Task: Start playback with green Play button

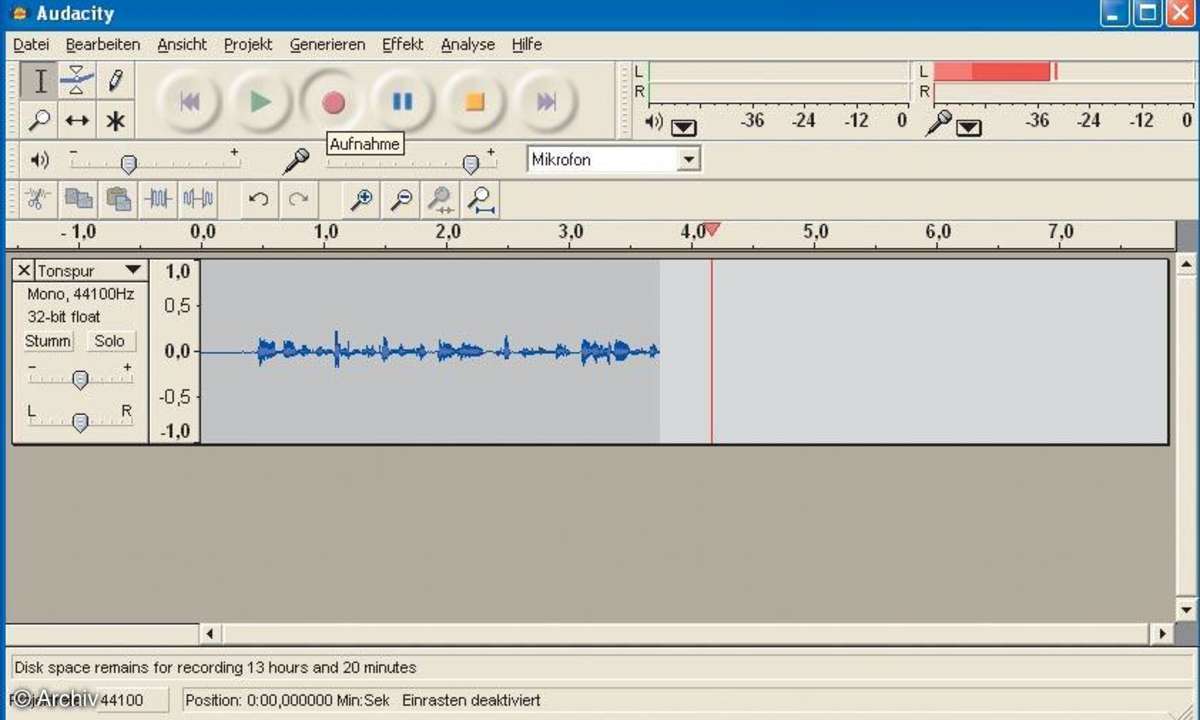Action: (x=260, y=101)
